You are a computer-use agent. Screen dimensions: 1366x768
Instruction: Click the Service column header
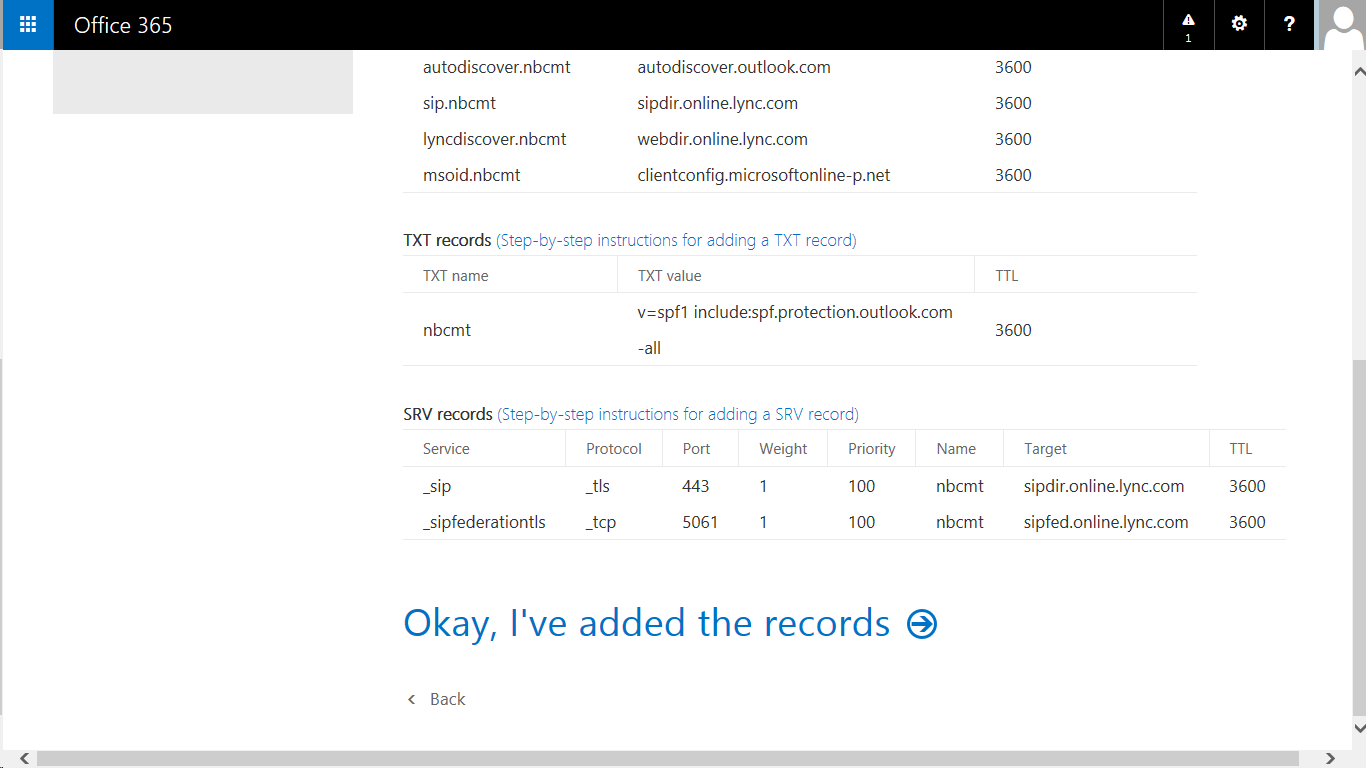tap(446, 449)
